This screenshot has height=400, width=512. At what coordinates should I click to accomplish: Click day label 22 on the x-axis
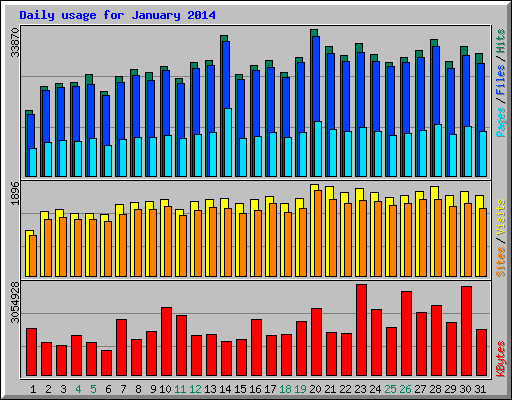click(x=345, y=389)
